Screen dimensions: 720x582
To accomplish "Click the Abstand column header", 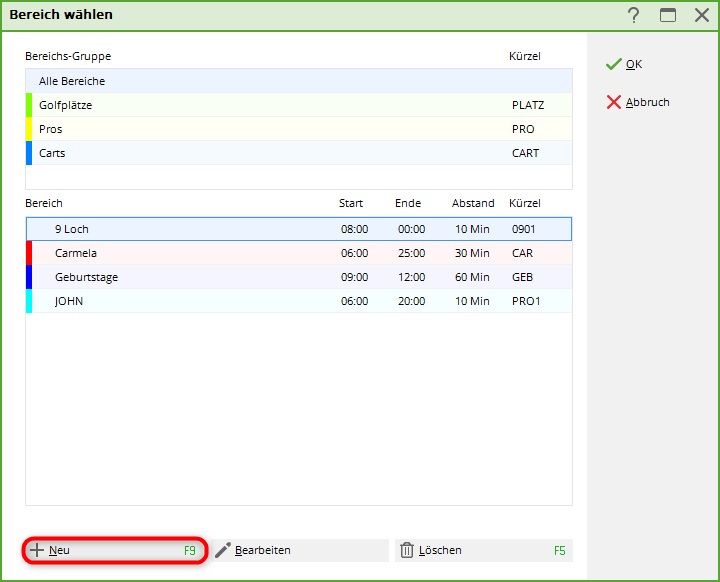I will tap(473, 203).
